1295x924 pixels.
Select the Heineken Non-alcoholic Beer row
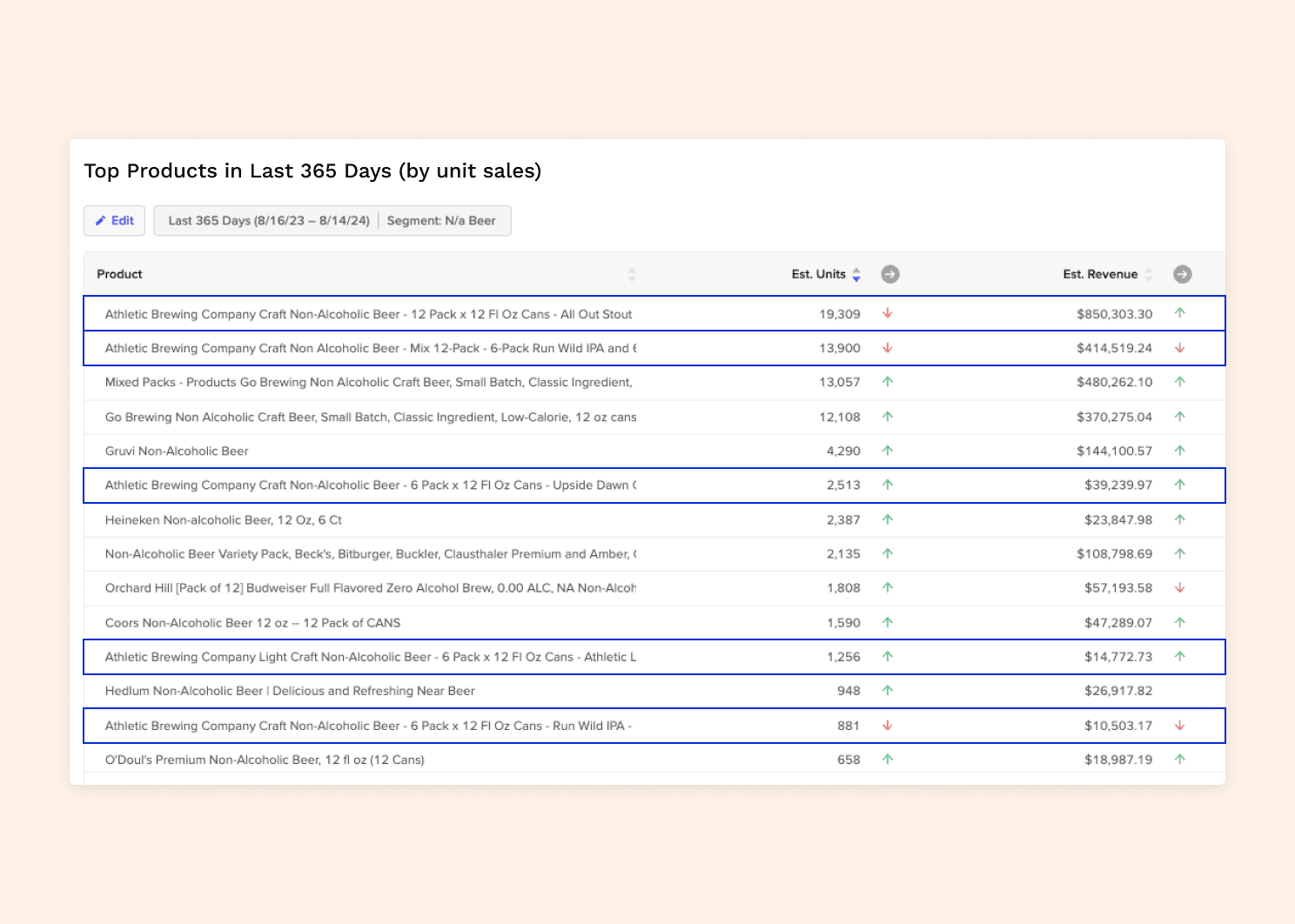click(654, 519)
